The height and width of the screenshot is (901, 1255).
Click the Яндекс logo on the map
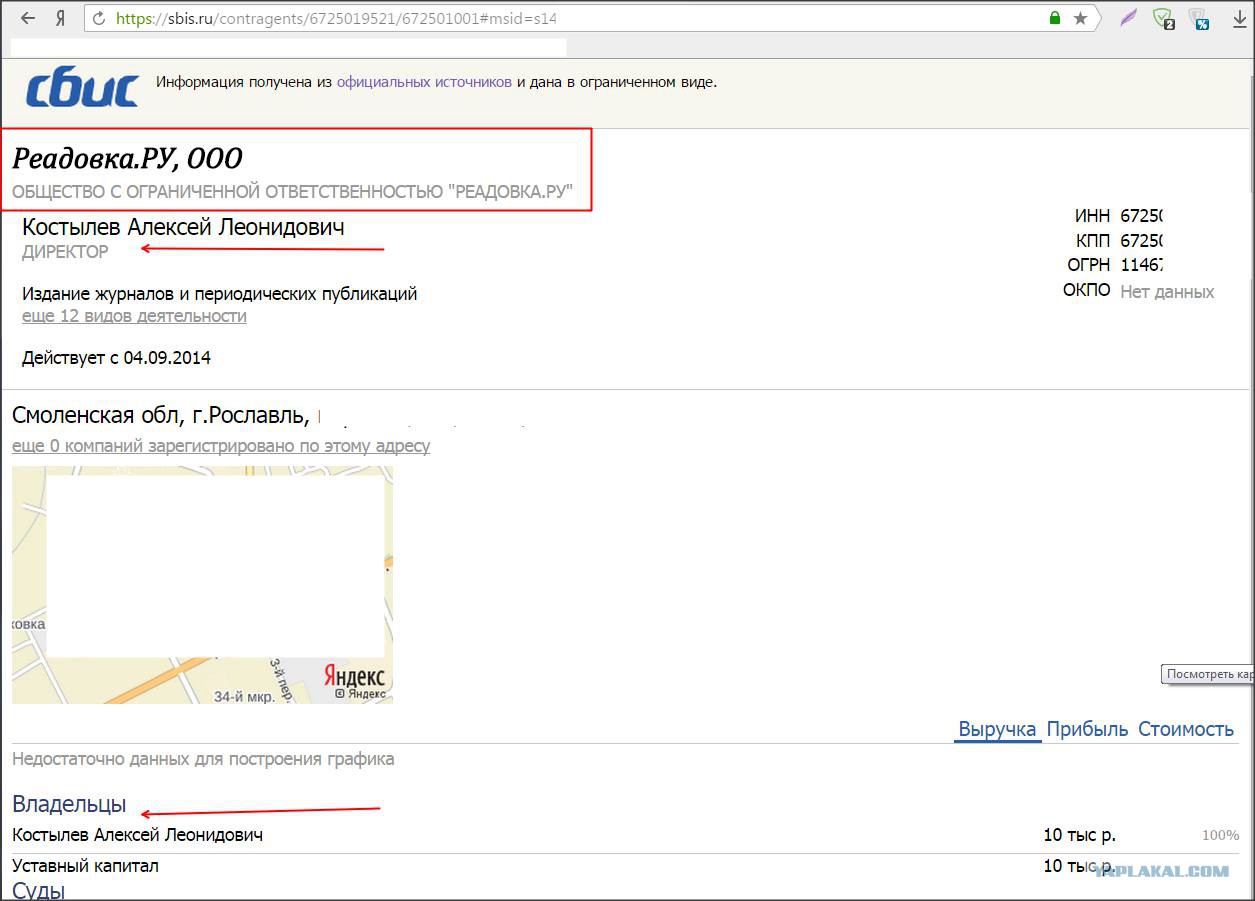[354, 677]
